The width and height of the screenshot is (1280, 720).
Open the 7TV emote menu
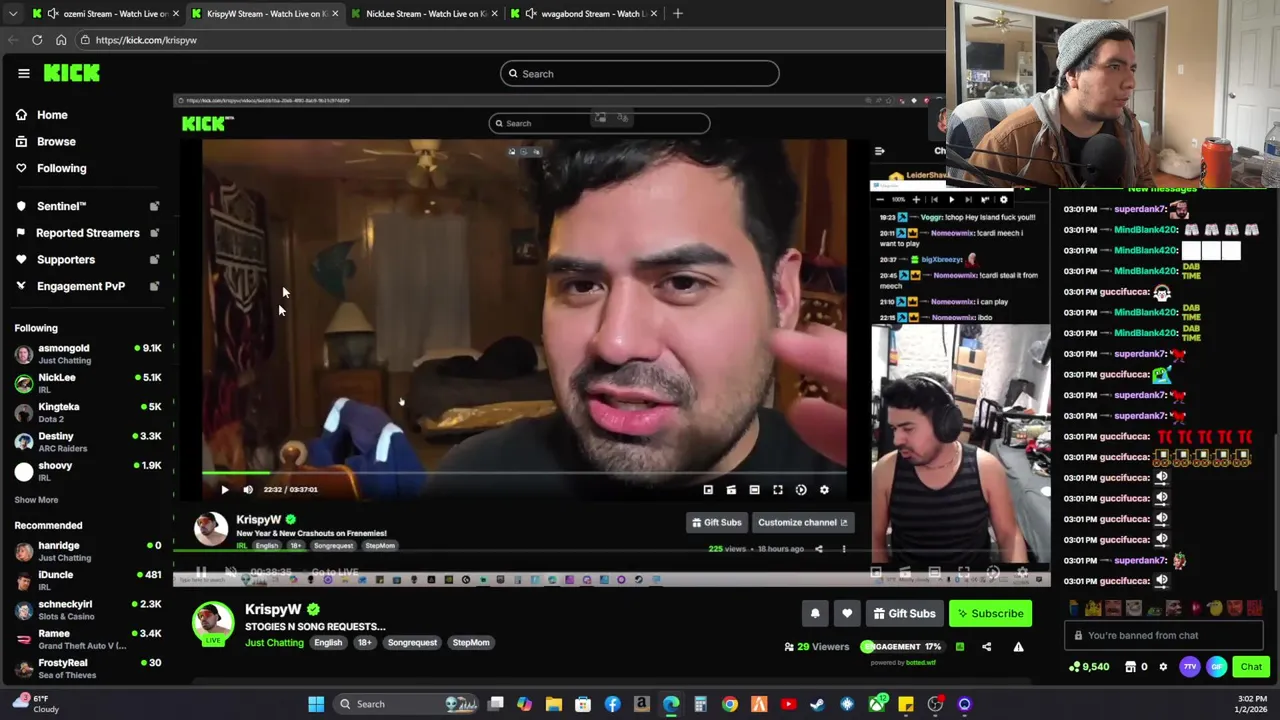pyautogui.click(x=1190, y=667)
